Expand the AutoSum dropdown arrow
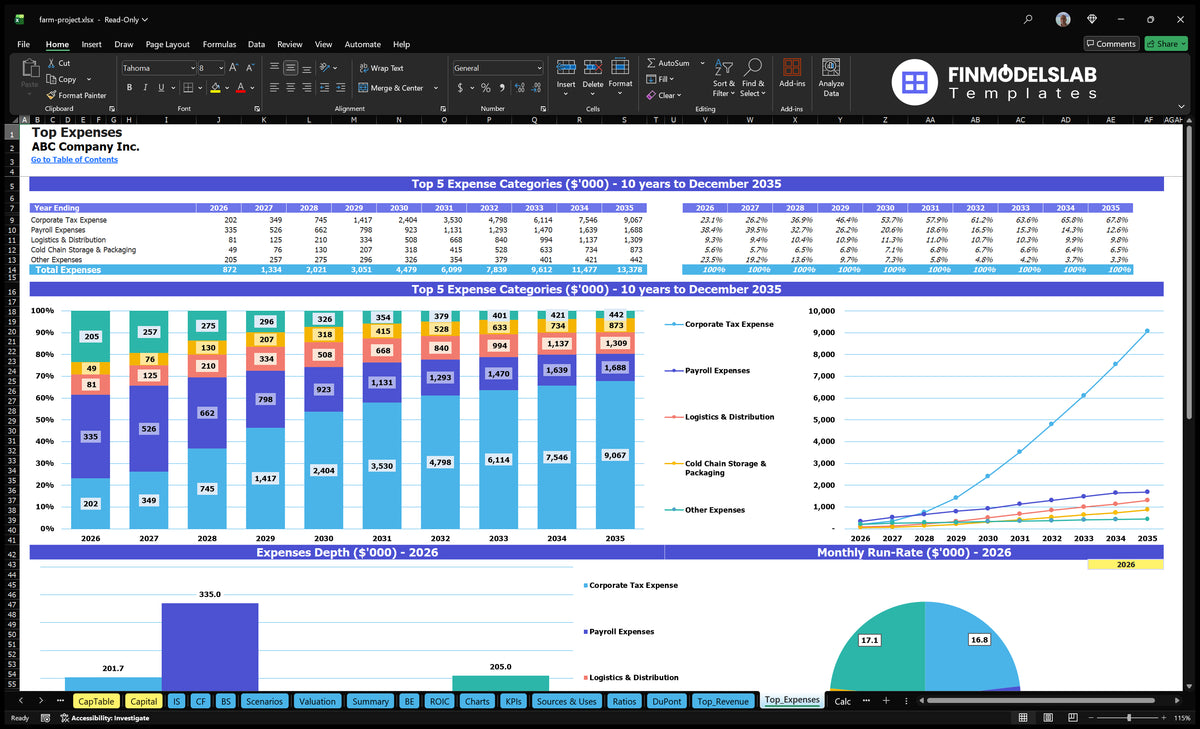The height and width of the screenshot is (729, 1200). (702, 63)
